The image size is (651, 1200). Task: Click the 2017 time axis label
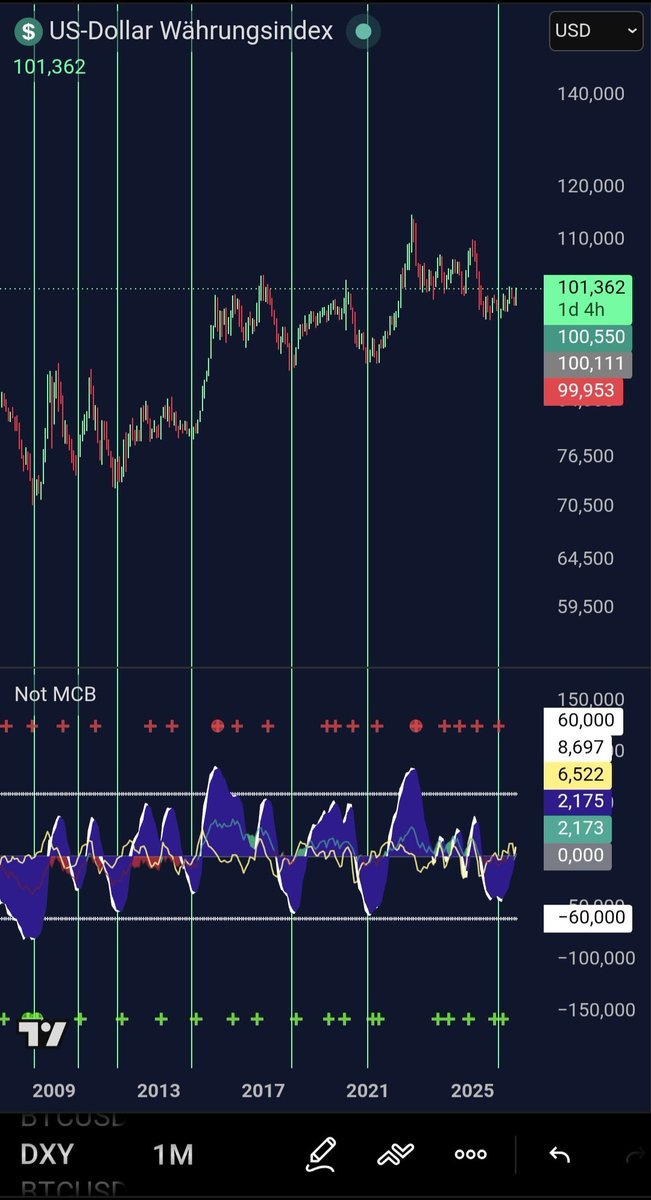[x=262, y=1089]
